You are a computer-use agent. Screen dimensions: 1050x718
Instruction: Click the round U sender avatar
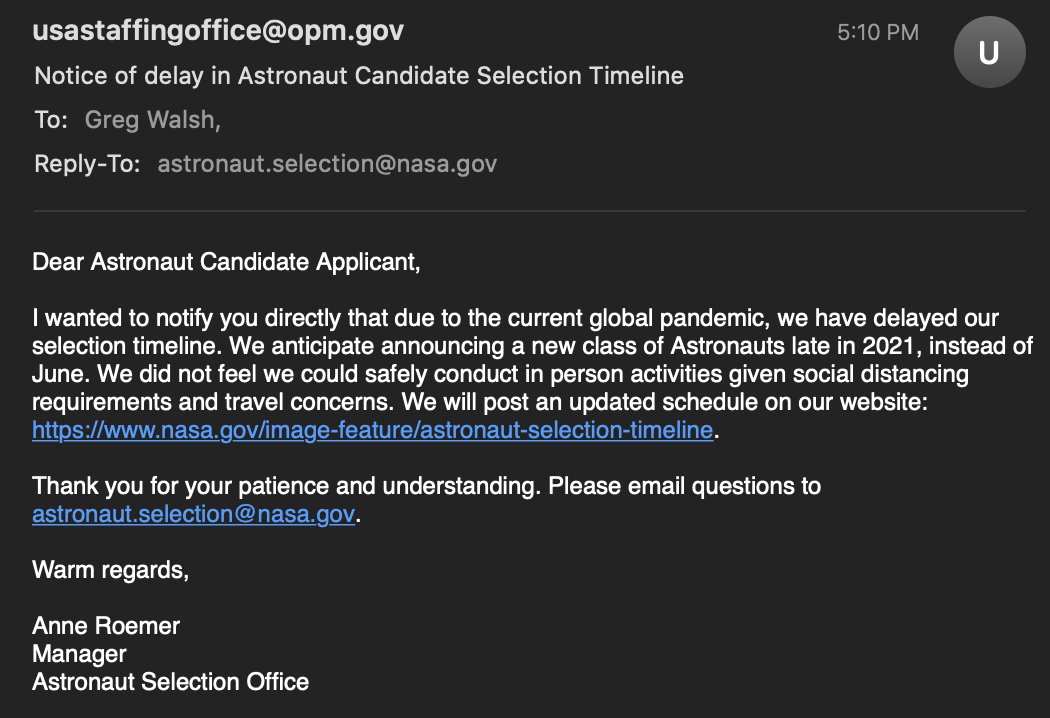coord(989,52)
